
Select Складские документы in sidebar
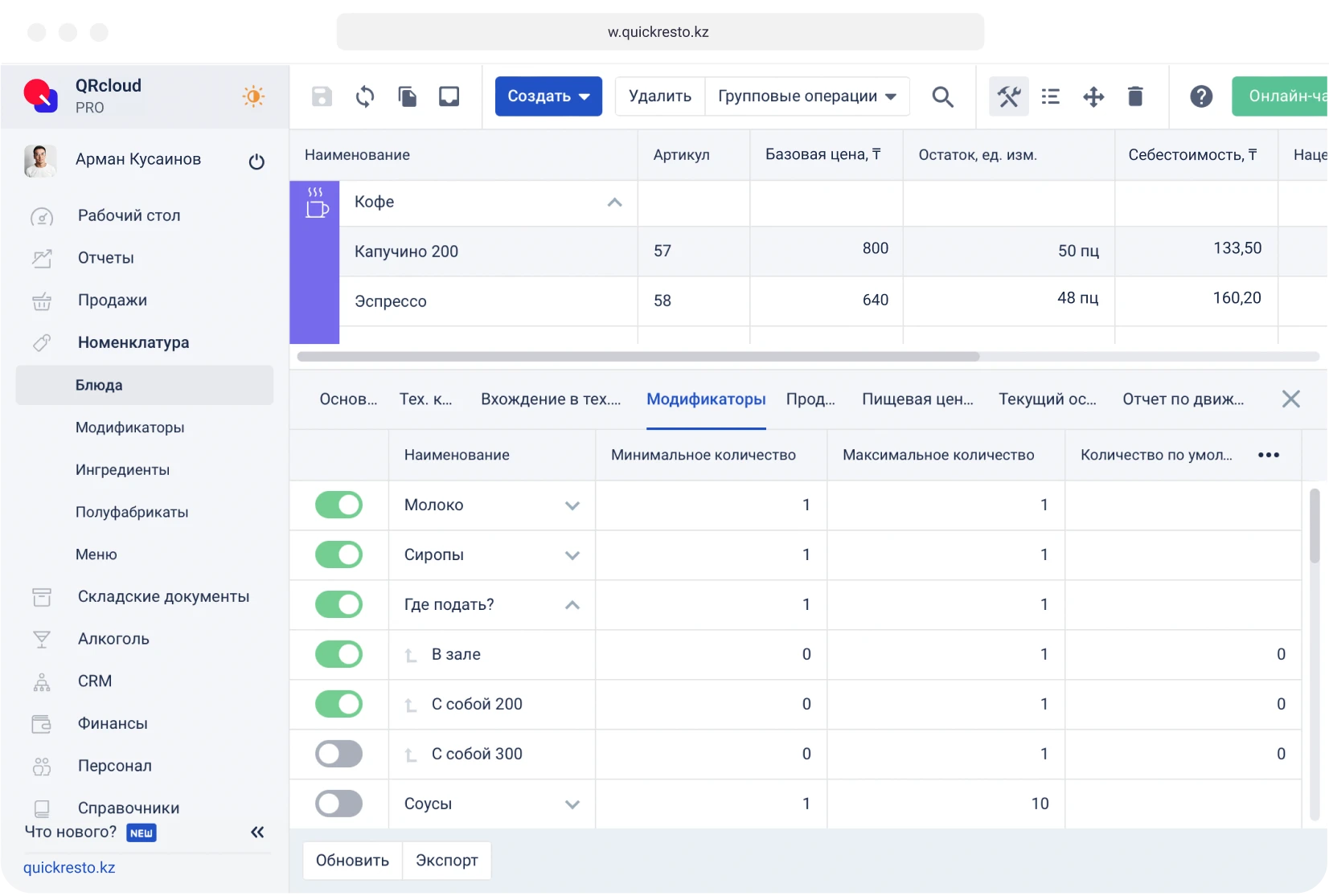pyautogui.click(x=163, y=596)
